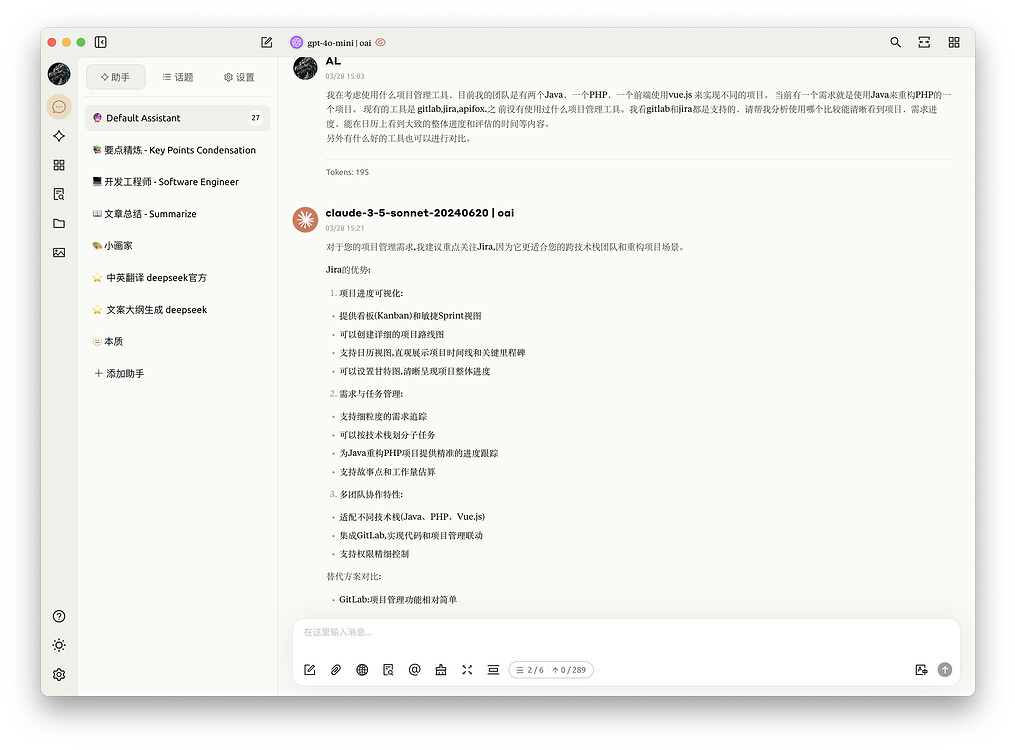
Task: Open the knowledge base sidebar icon
Action: (x=59, y=194)
